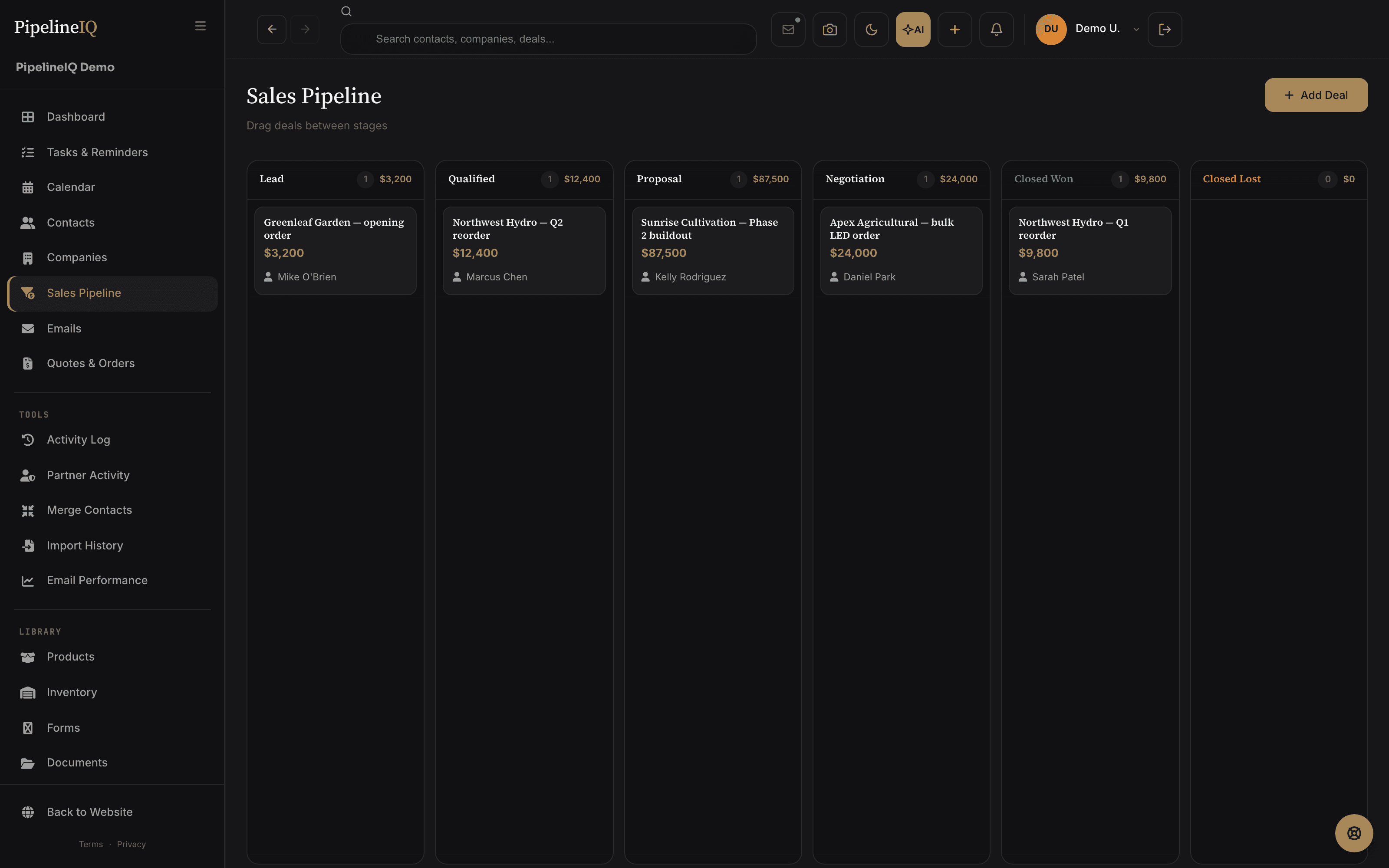The height and width of the screenshot is (868, 1389).
Task: Click the Merge Contacts icon
Action: coord(27,510)
